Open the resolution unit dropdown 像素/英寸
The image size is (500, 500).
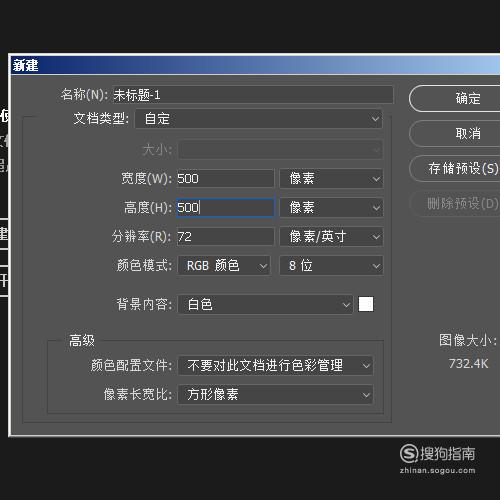click(331, 236)
